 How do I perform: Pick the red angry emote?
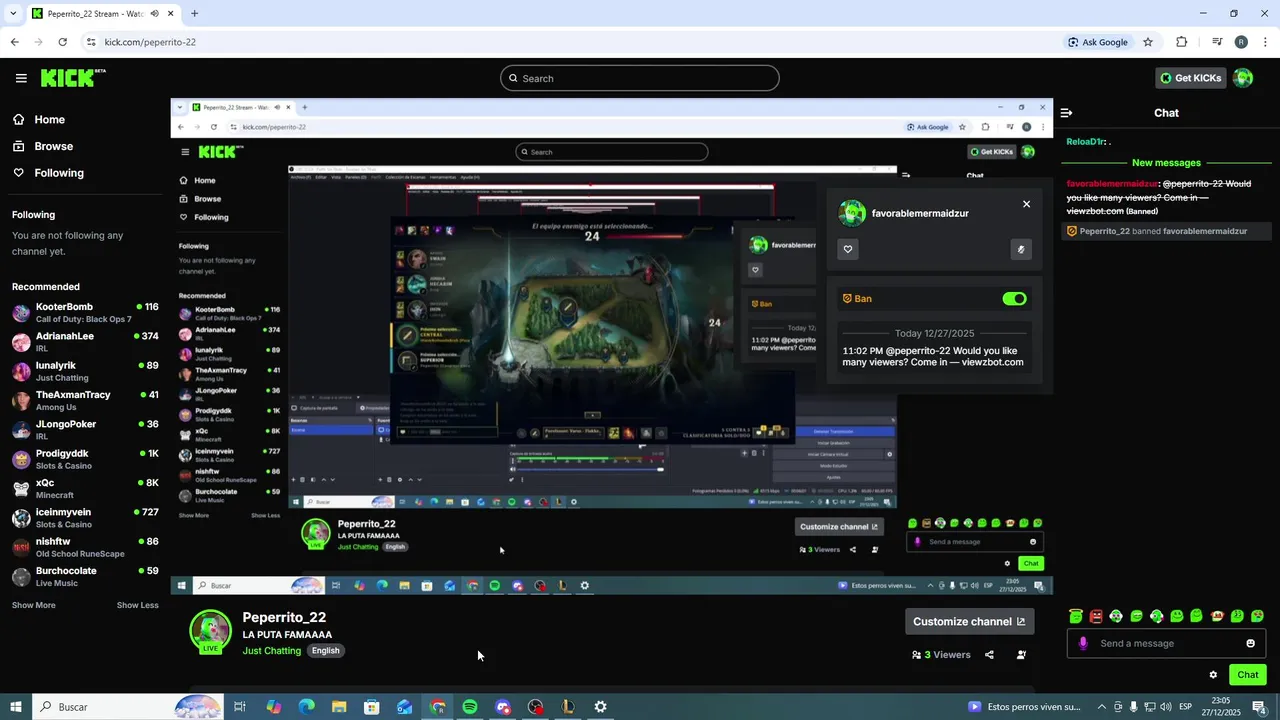(1096, 616)
